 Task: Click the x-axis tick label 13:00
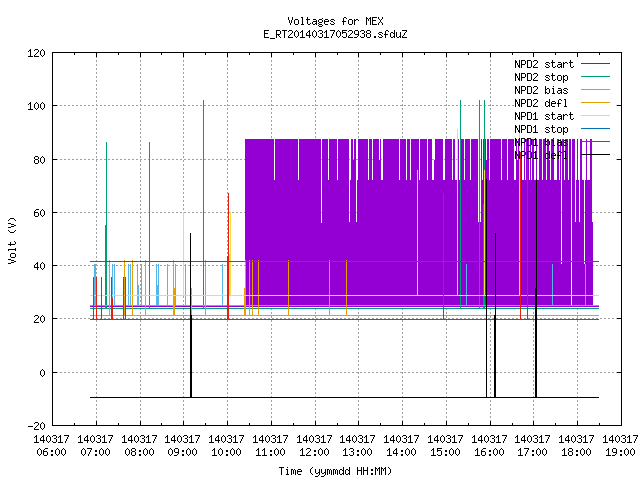[x=358, y=452]
